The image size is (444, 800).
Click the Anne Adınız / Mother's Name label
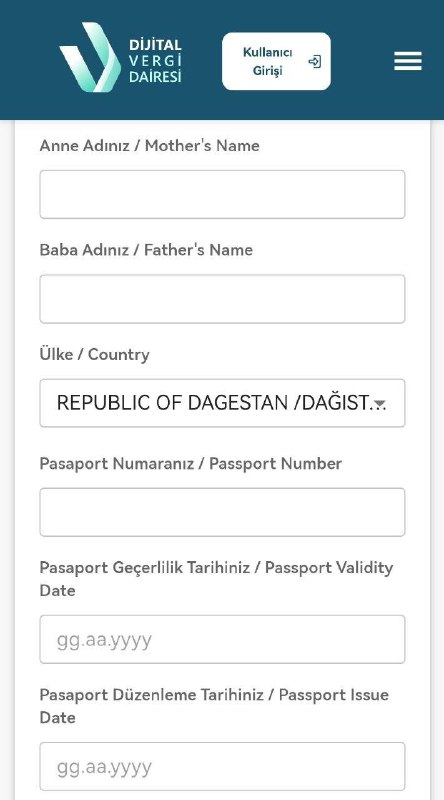(150, 146)
